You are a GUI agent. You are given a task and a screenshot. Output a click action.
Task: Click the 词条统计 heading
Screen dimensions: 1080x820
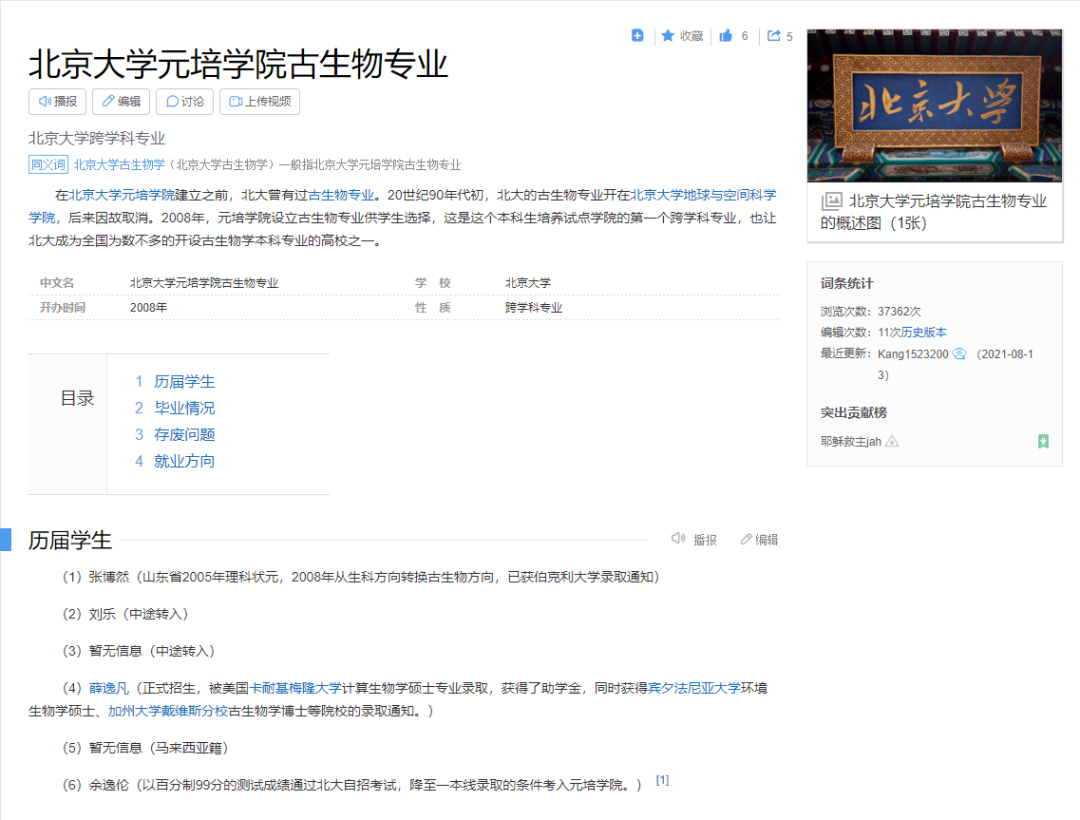coord(847,283)
